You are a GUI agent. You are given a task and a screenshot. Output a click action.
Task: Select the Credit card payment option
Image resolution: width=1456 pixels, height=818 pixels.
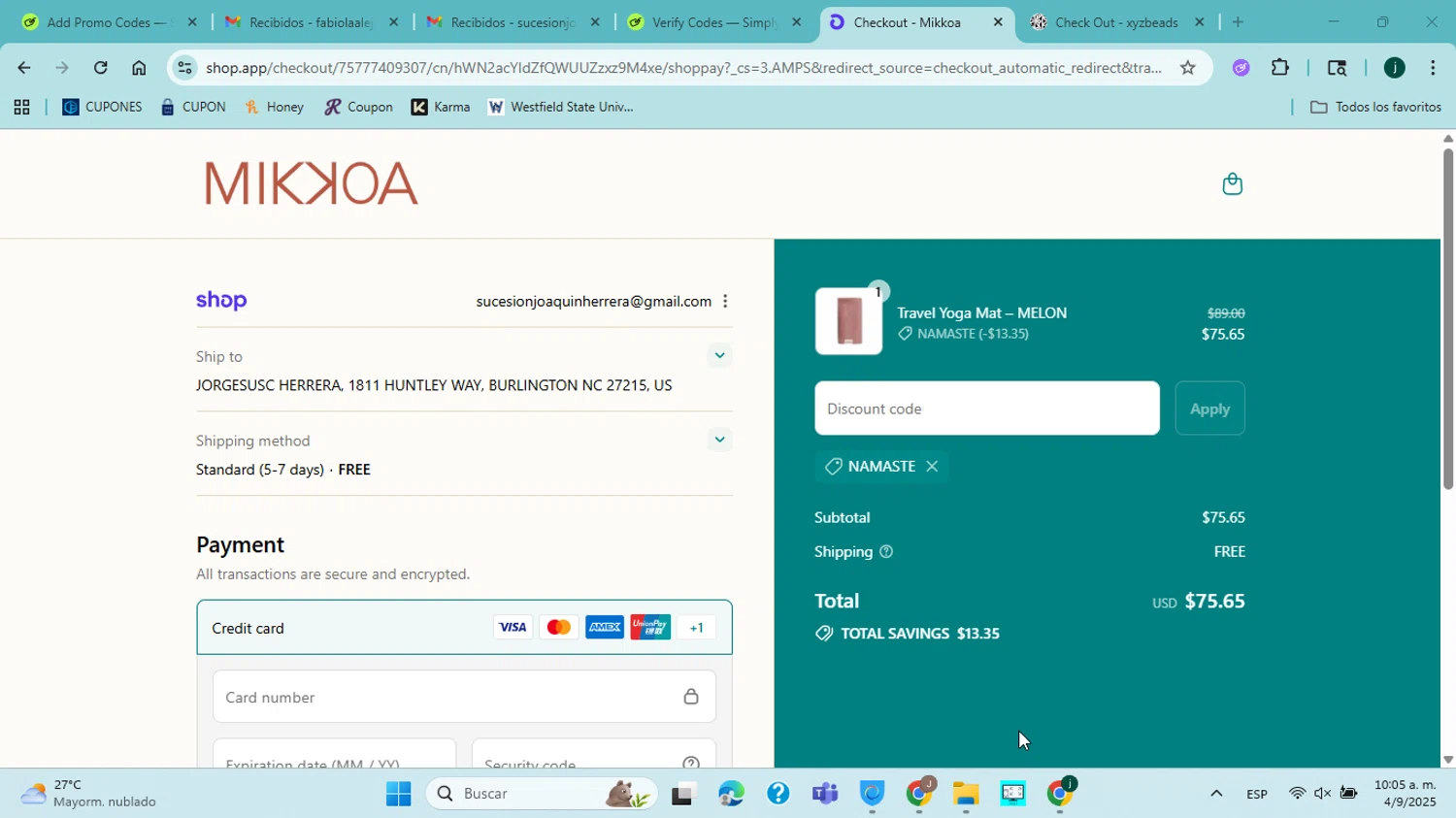(x=464, y=628)
